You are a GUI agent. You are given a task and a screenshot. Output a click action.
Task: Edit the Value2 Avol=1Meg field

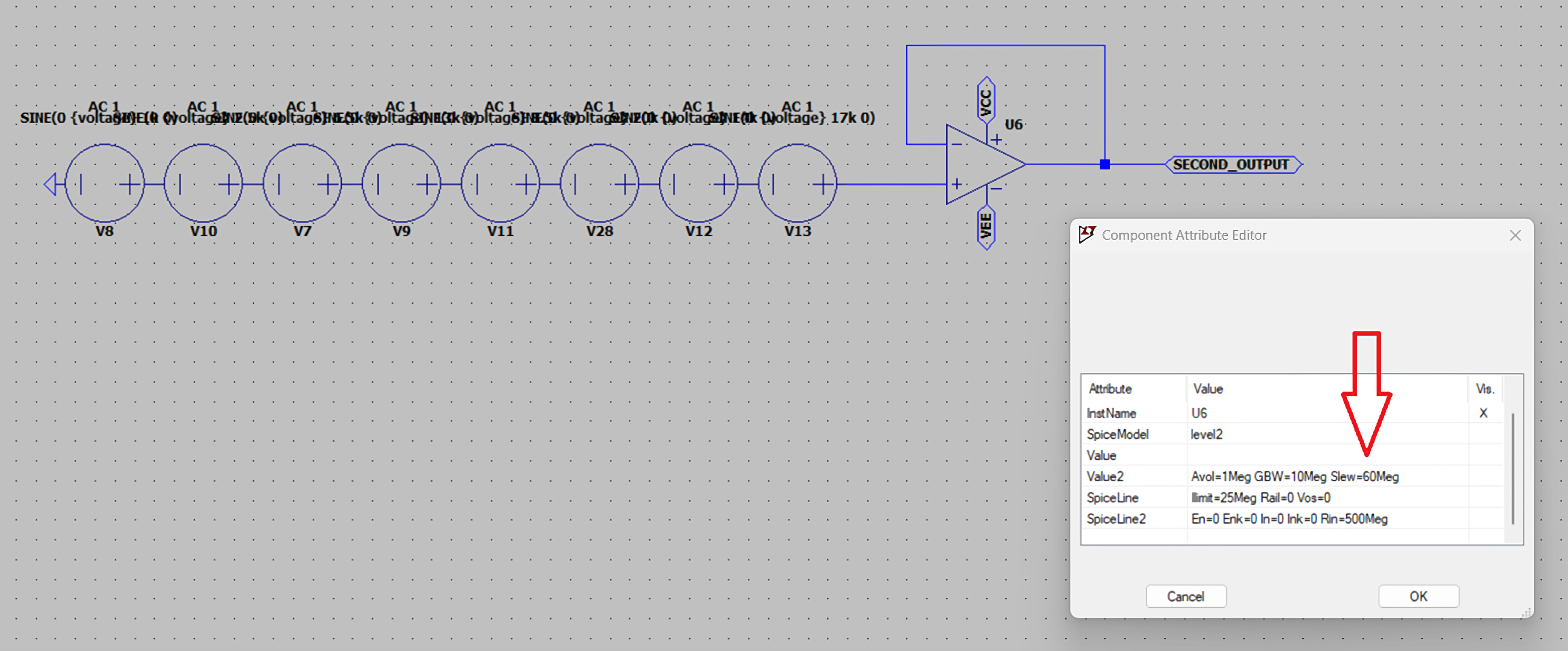point(1327,476)
